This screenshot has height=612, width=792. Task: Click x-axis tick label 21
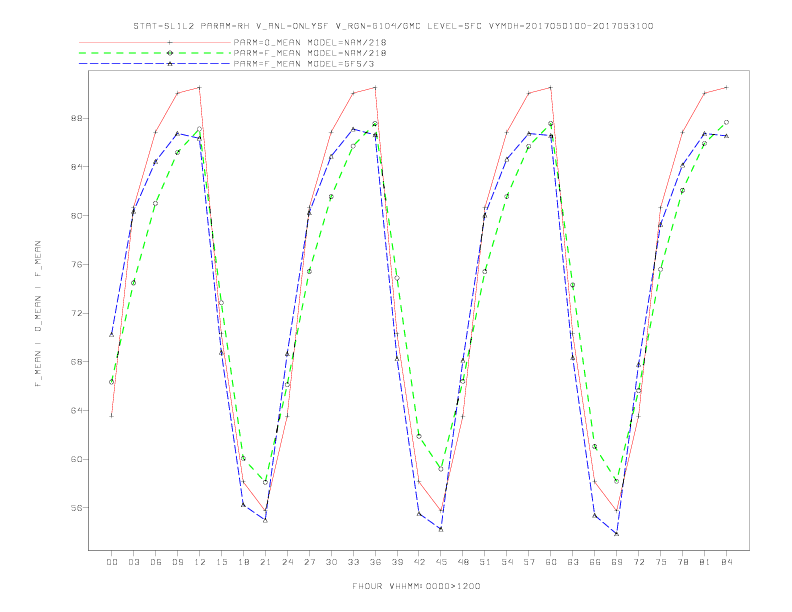[x=265, y=562]
